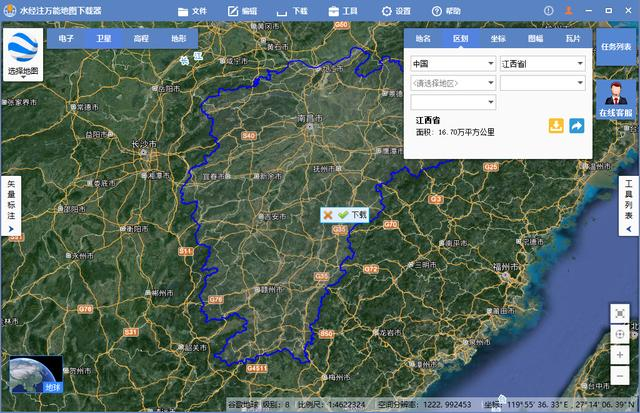Click the 南昌市 city marker on map
Screen dimensions: 640x413
pos(310,127)
